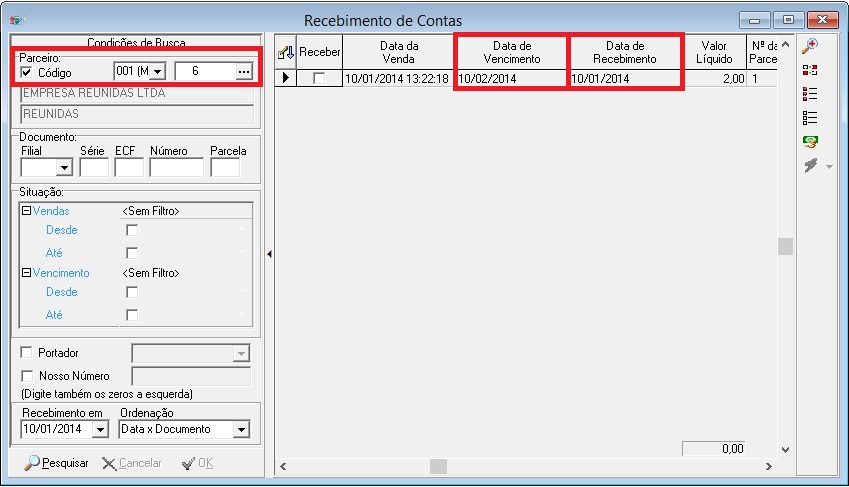Tick the Receber checkbox in the first row
This screenshot has width=849, height=487.
(x=319, y=79)
